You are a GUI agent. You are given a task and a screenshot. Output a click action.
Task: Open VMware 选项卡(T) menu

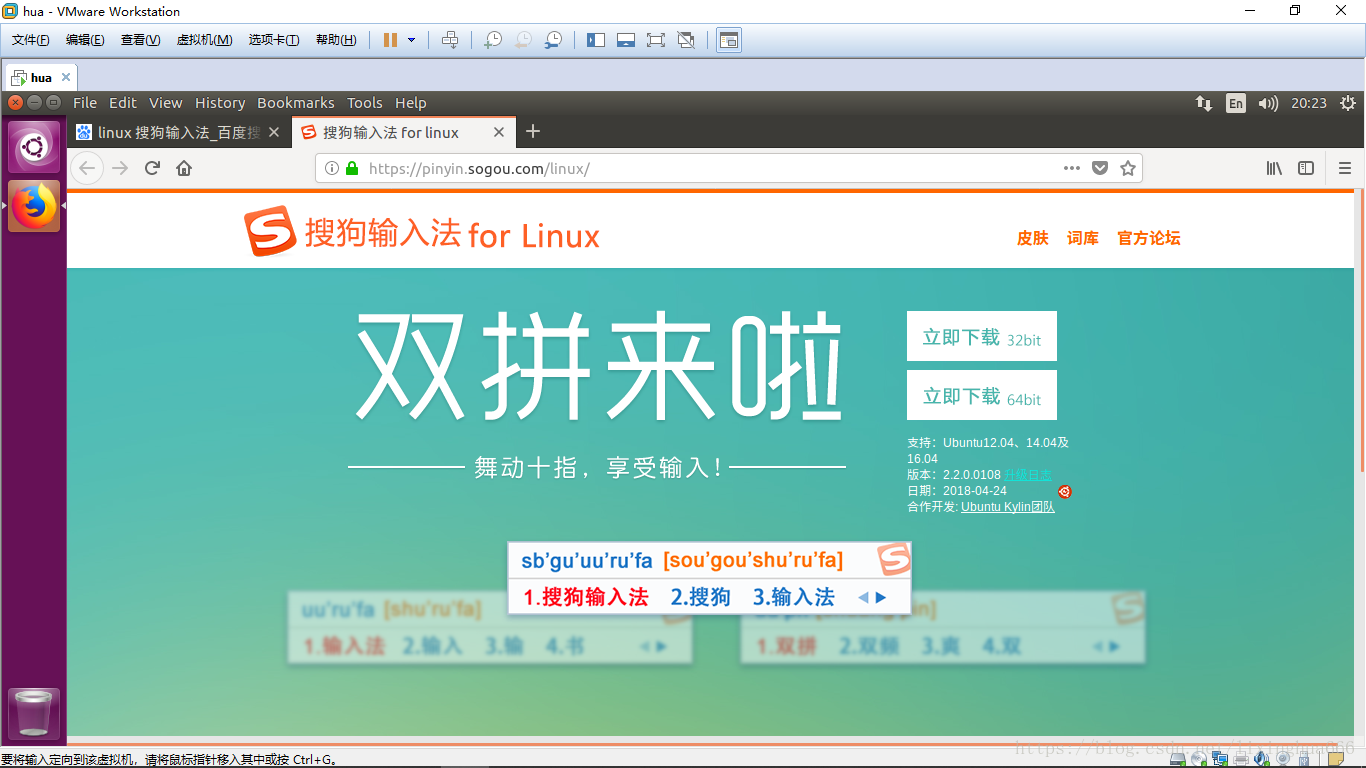[274, 40]
